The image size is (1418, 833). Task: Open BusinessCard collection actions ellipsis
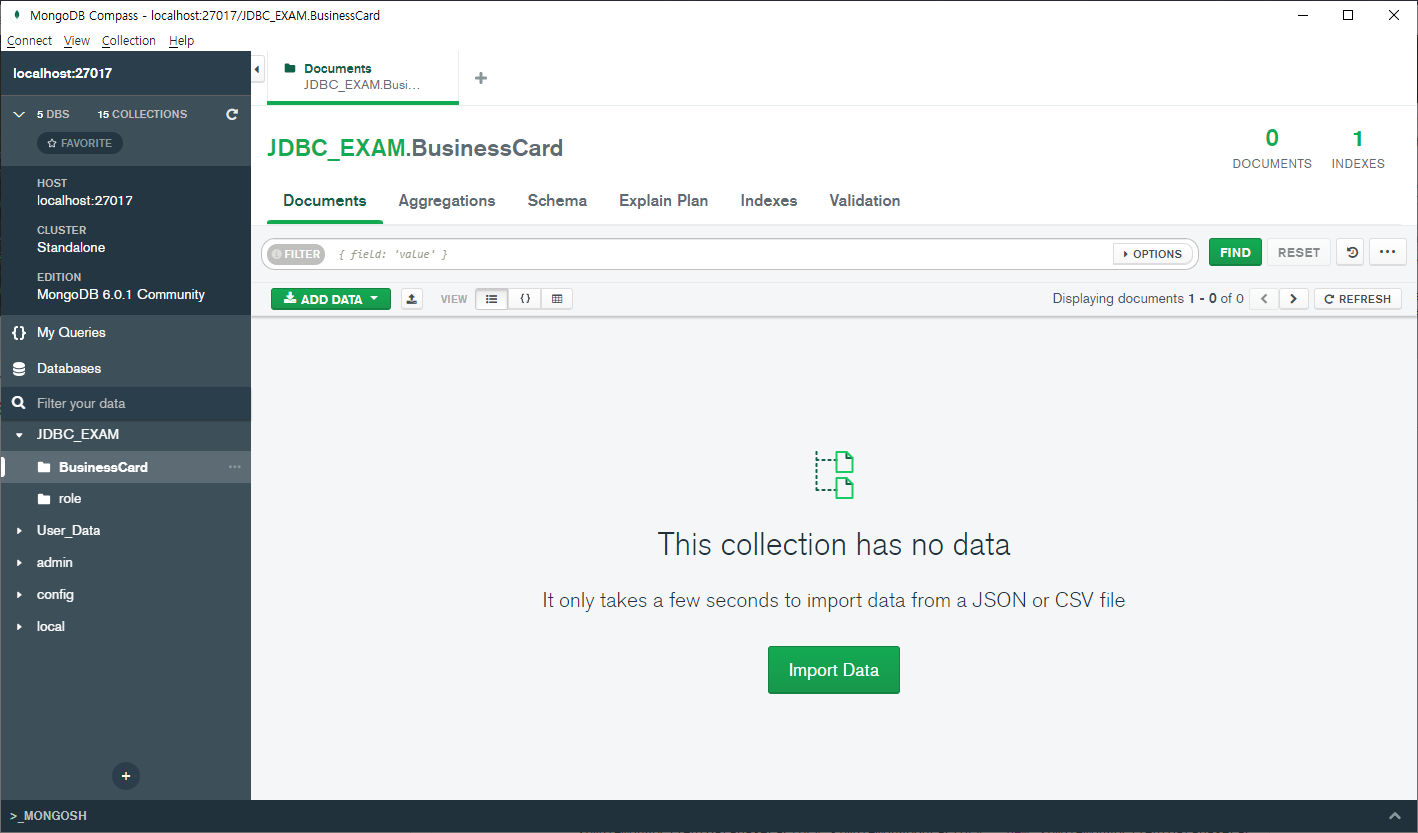pyautogui.click(x=235, y=467)
